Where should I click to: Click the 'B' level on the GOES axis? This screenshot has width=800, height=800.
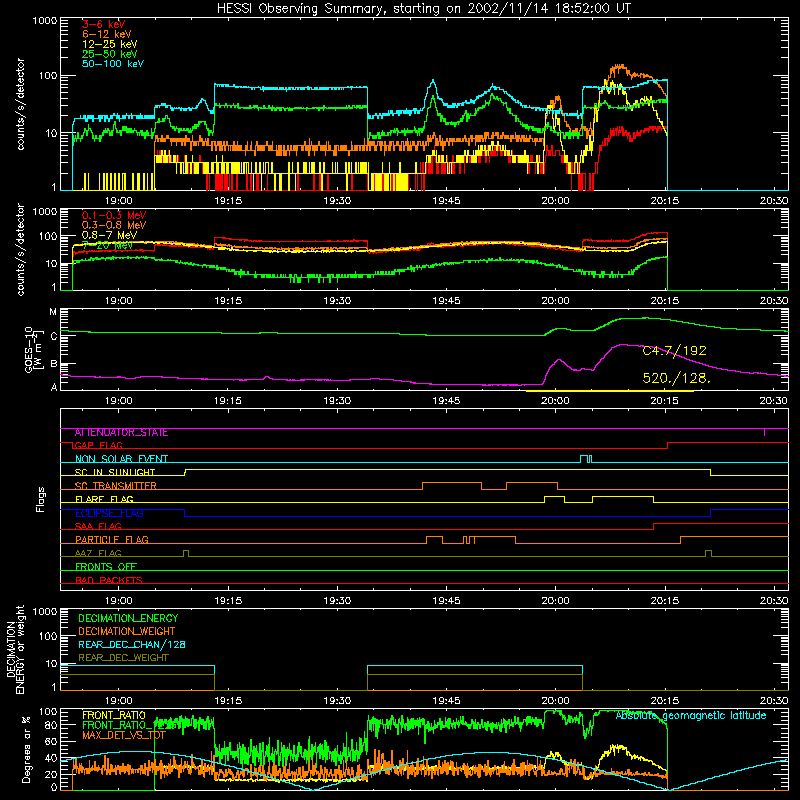54,364
